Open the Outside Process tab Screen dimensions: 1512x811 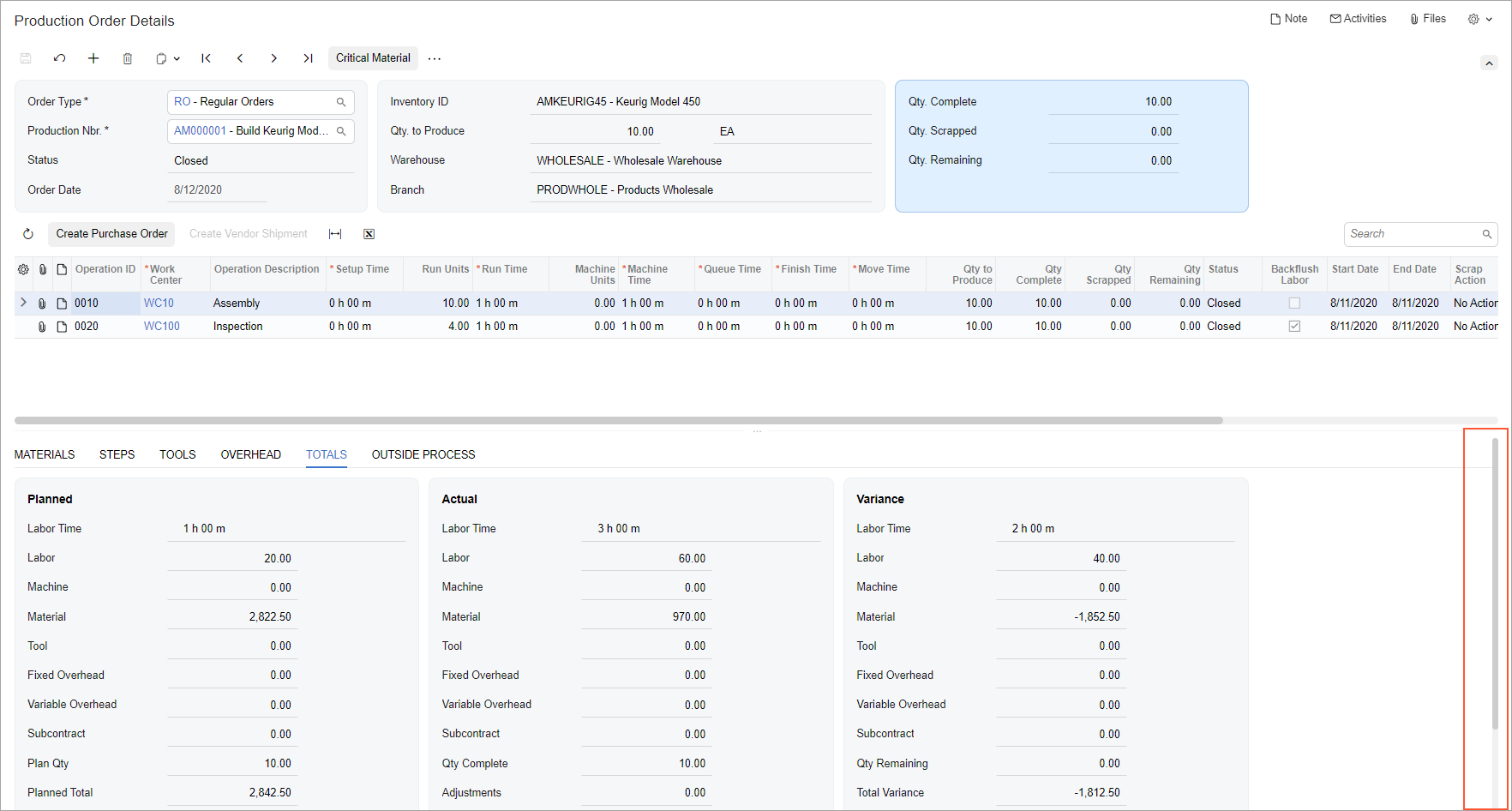click(423, 454)
